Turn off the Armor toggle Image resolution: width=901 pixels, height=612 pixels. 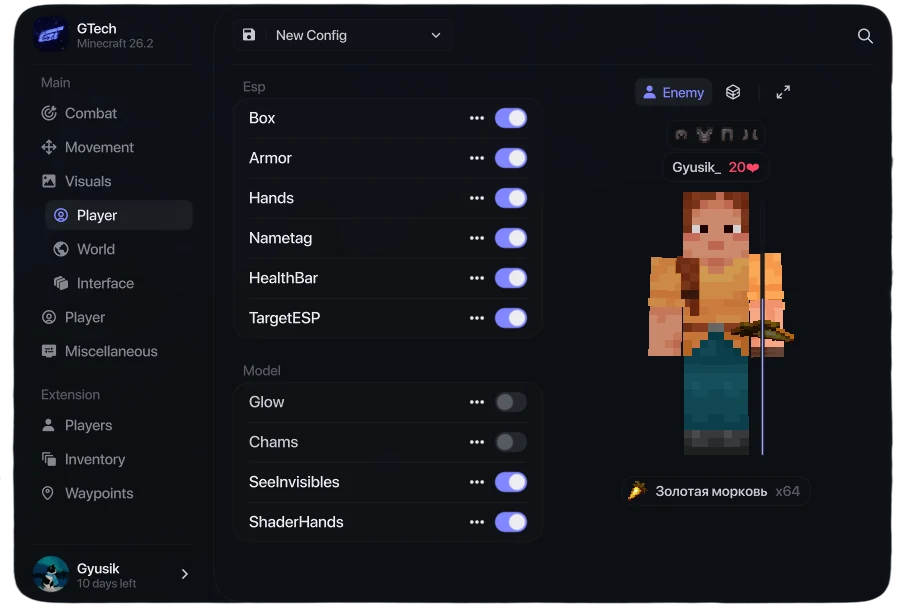point(511,158)
